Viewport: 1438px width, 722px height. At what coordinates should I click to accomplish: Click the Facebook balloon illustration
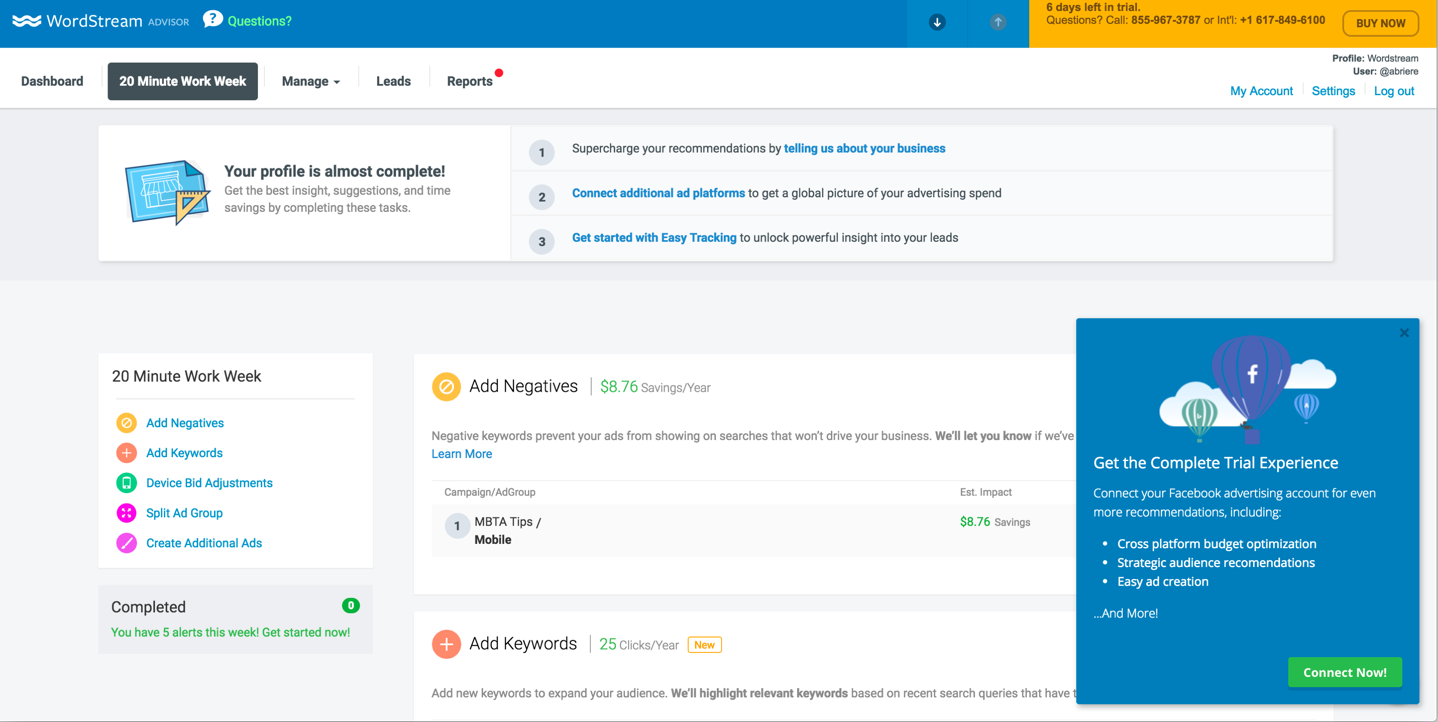[x=1248, y=388]
